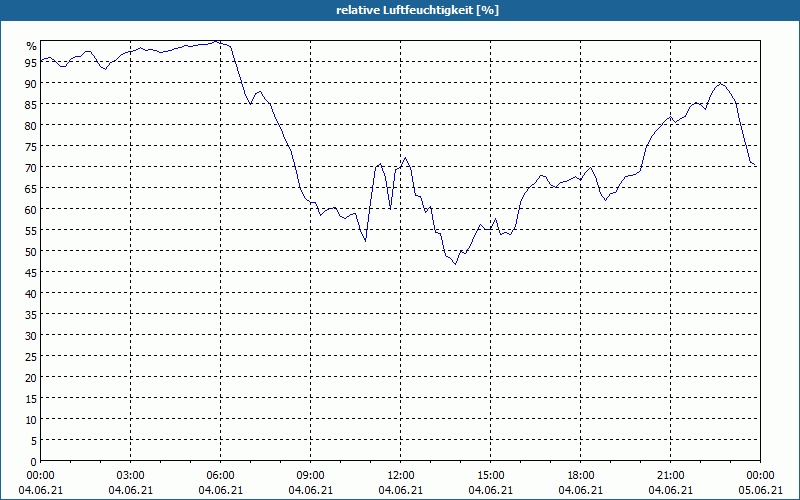Click the 18:00 time label on x-axis

point(581,476)
